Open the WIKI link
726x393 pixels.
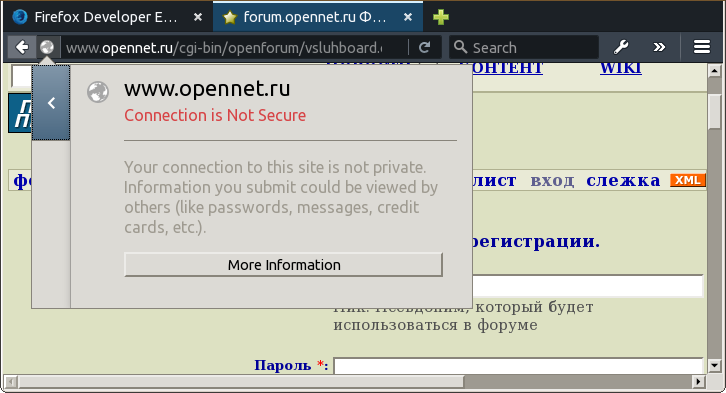pos(620,69)
